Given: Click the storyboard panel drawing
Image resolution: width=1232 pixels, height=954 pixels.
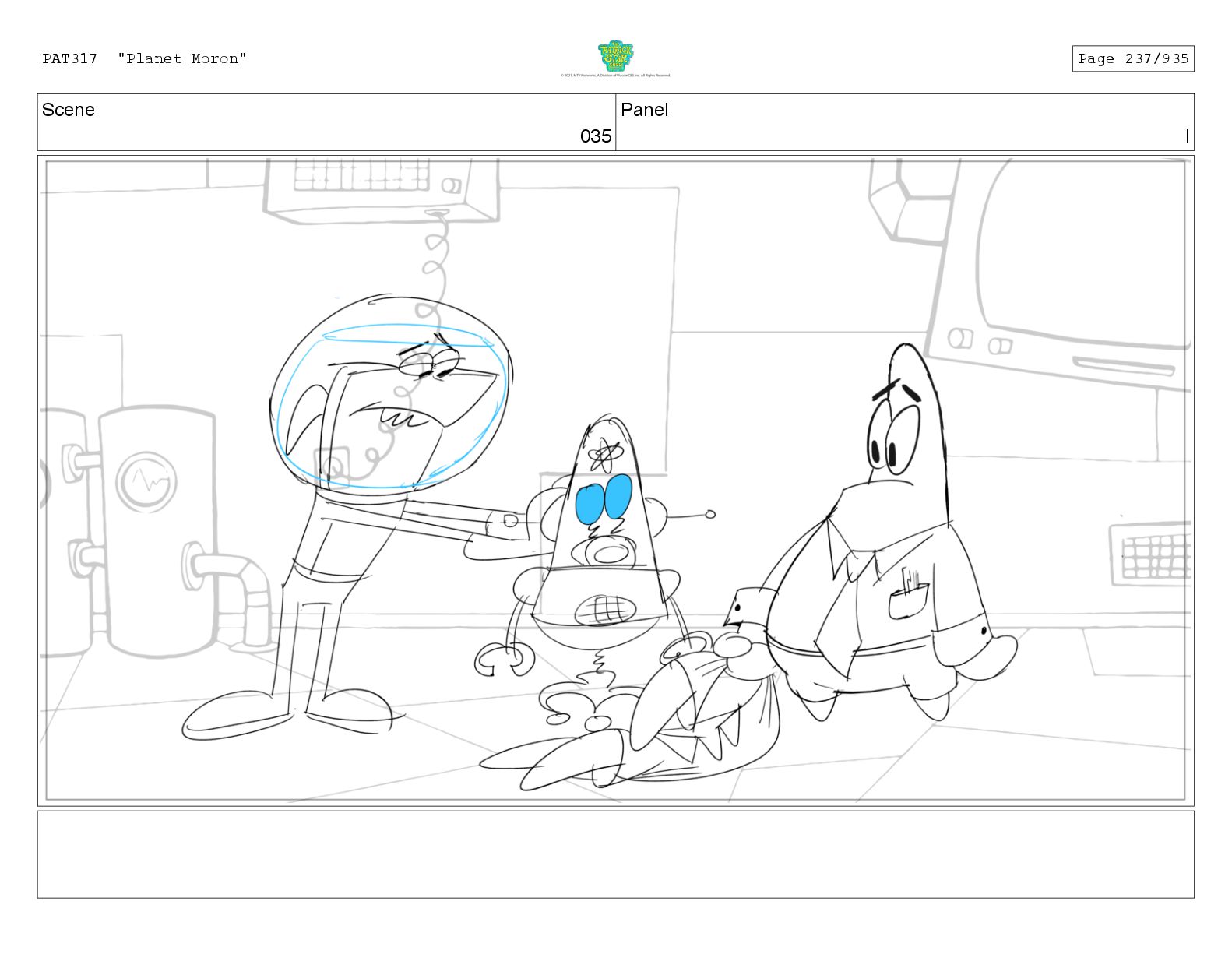Looking at the screenshot, I should click(x=615, y=481).
